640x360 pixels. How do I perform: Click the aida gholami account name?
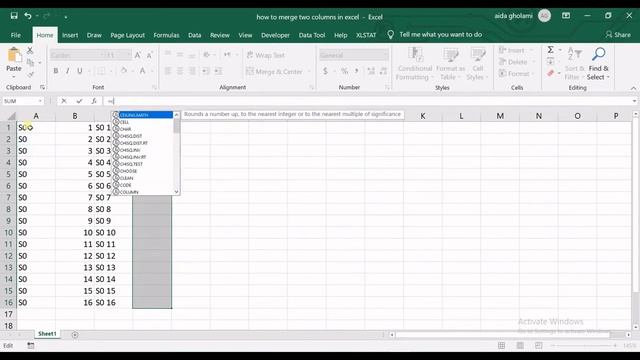click(x=513, y=16)
